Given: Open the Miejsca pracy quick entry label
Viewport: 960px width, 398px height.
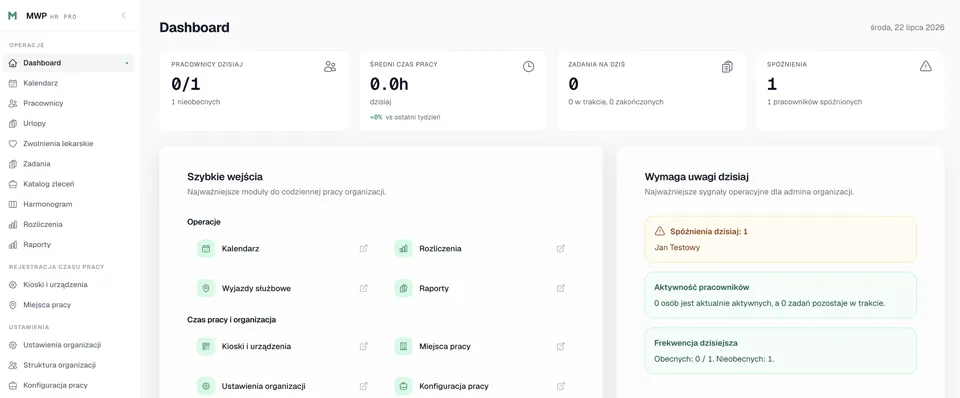Looking at the screenshot, I should 444,347.
